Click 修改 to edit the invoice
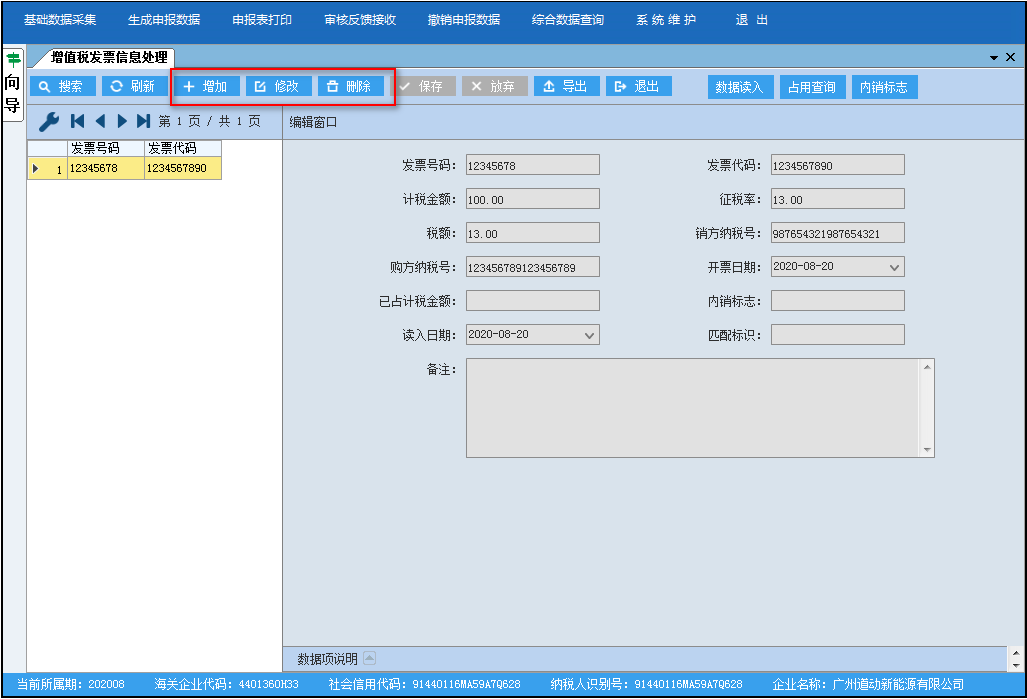 278,87
